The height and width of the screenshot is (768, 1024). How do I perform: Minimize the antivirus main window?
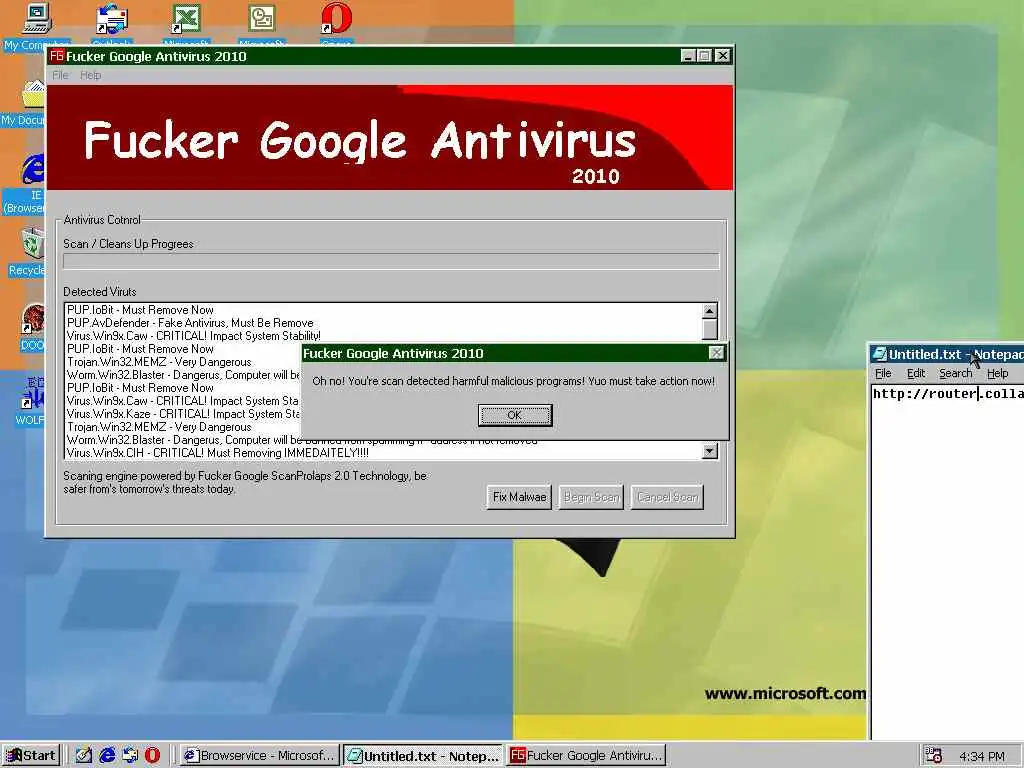[x=687, y=56]
